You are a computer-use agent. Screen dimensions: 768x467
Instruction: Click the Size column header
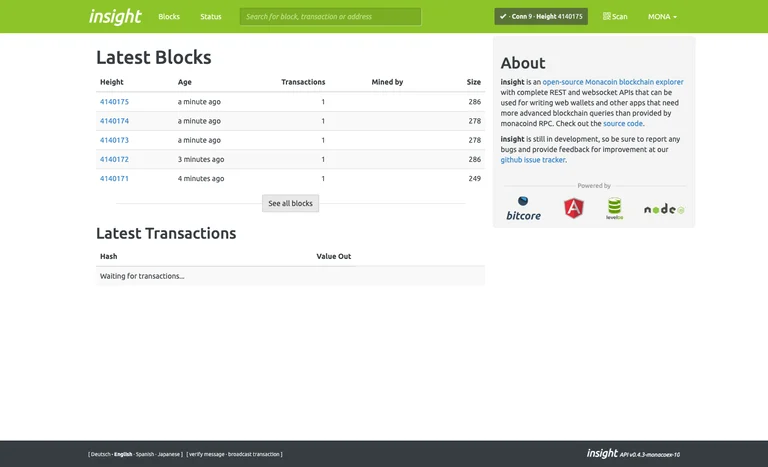pyautogui.click(x=474, y=82)
